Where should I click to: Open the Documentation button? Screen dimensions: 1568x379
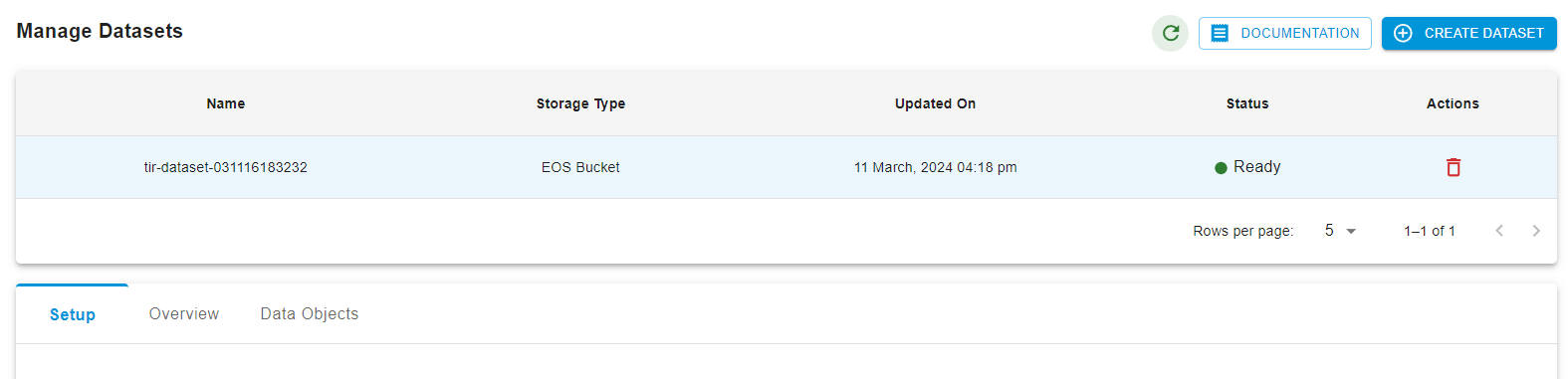[1285, 33]
